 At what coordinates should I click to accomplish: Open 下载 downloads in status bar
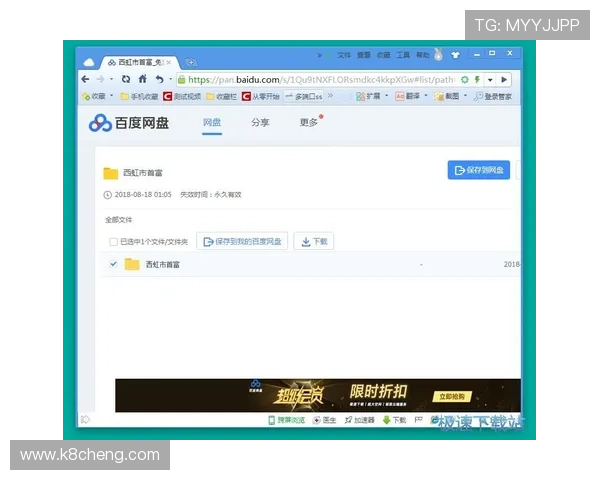pos(395,420)
